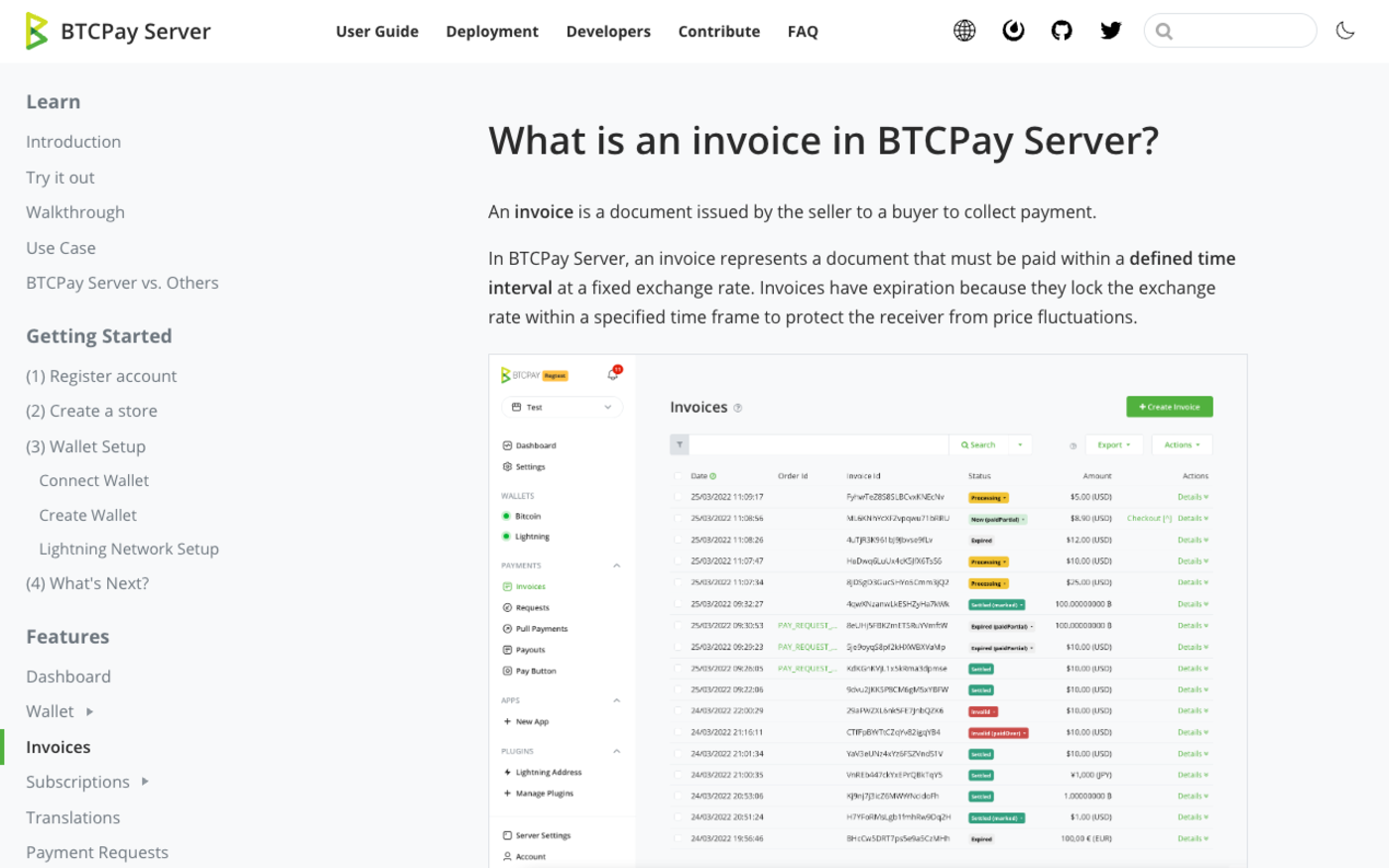Viewport: 1389px width, 868px height.
Task: Open the Translations sidebar link
Action: point(73,817)
